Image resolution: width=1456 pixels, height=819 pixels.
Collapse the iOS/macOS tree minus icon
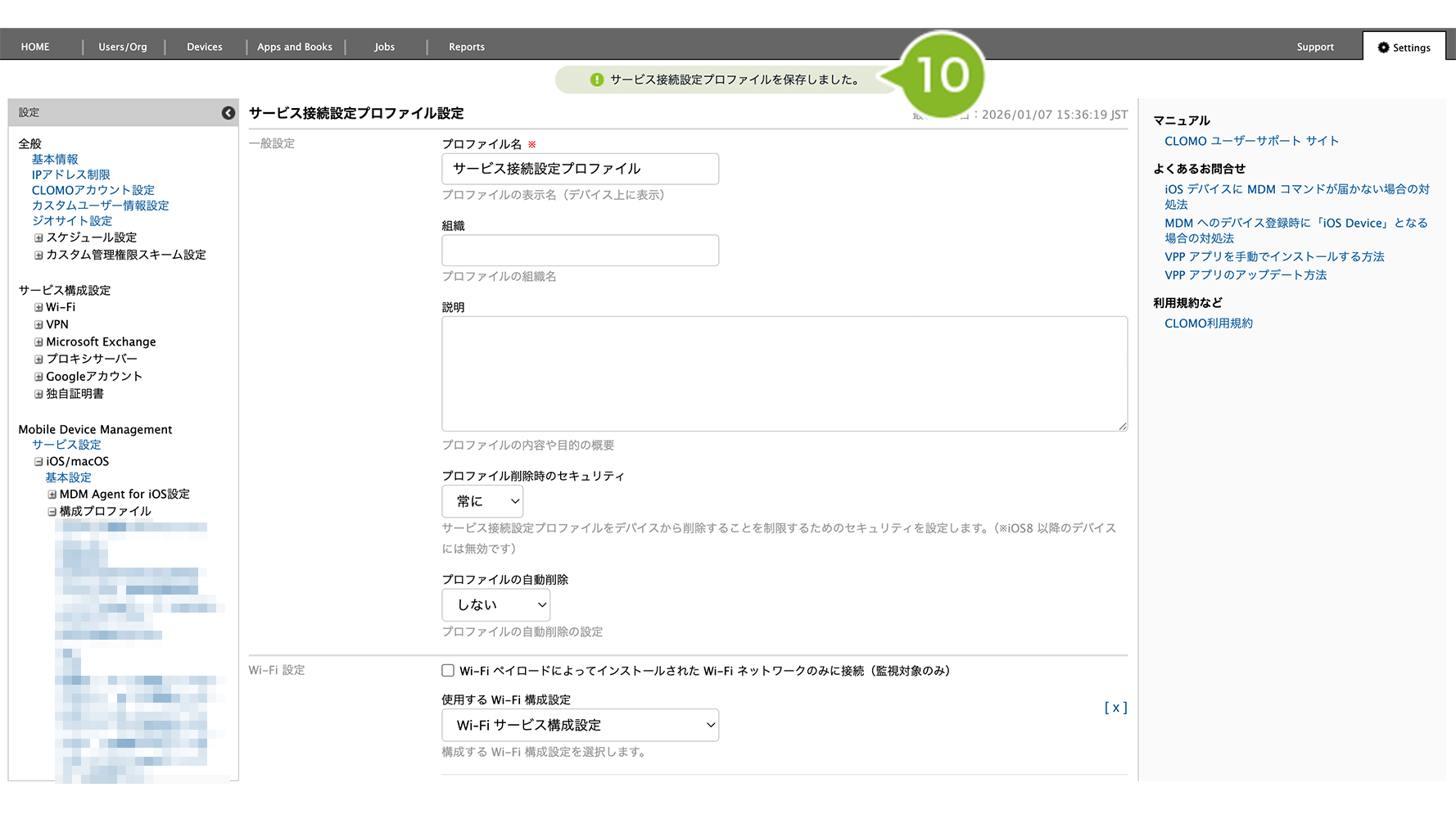click(x=38, y=462)
